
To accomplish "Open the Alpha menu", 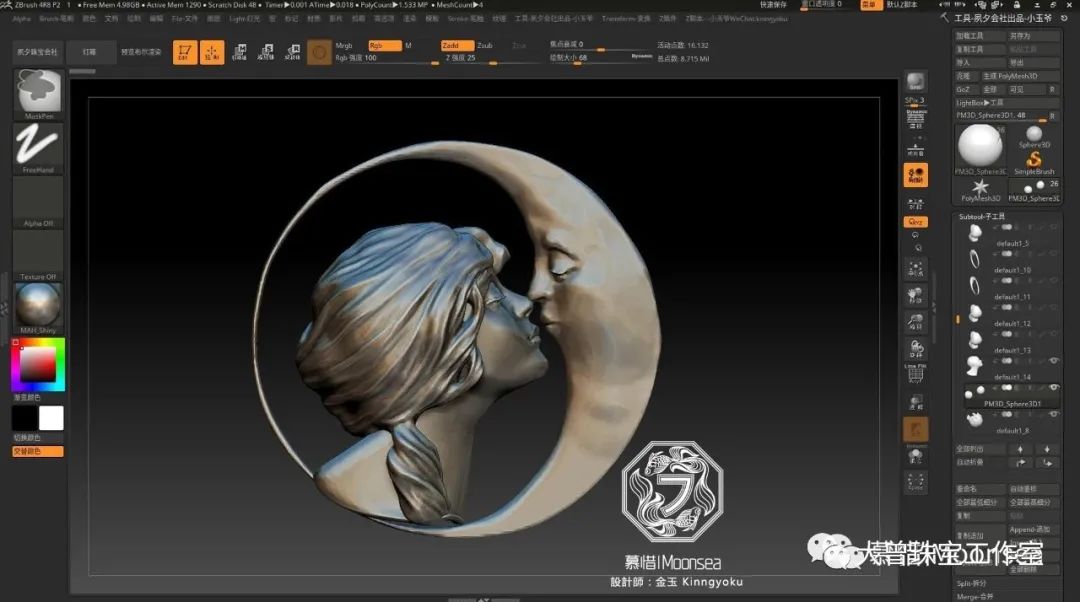I will [22, 19].
